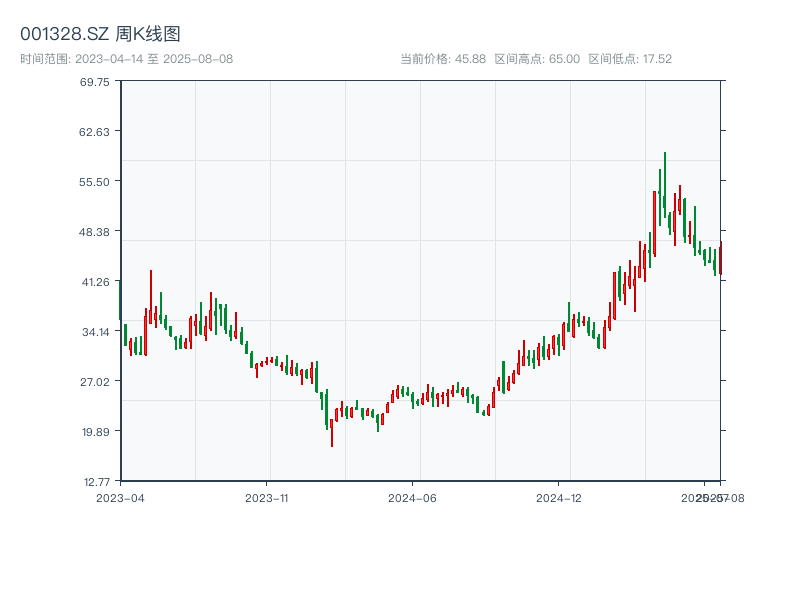Click the chart title 001328.SZ 周K线图
The width and height of the screenshot is (800, 600).
[100, 34]
